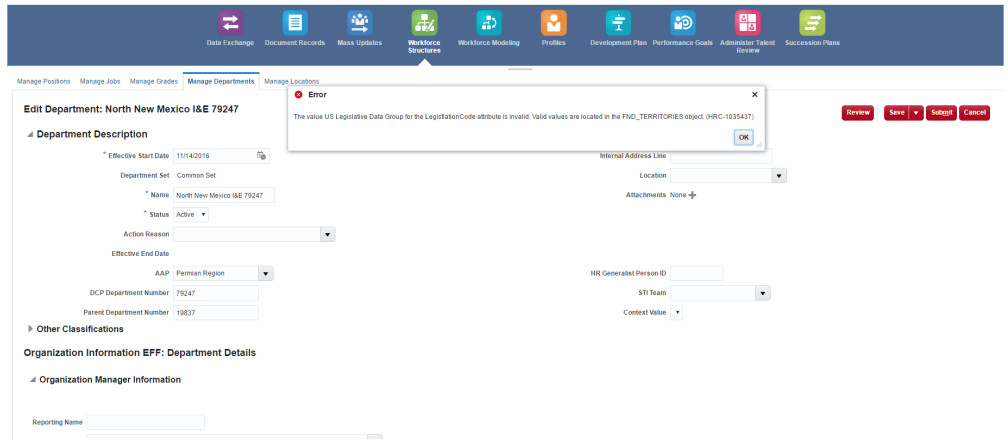Open the Document Records icon

click(295, 23)
